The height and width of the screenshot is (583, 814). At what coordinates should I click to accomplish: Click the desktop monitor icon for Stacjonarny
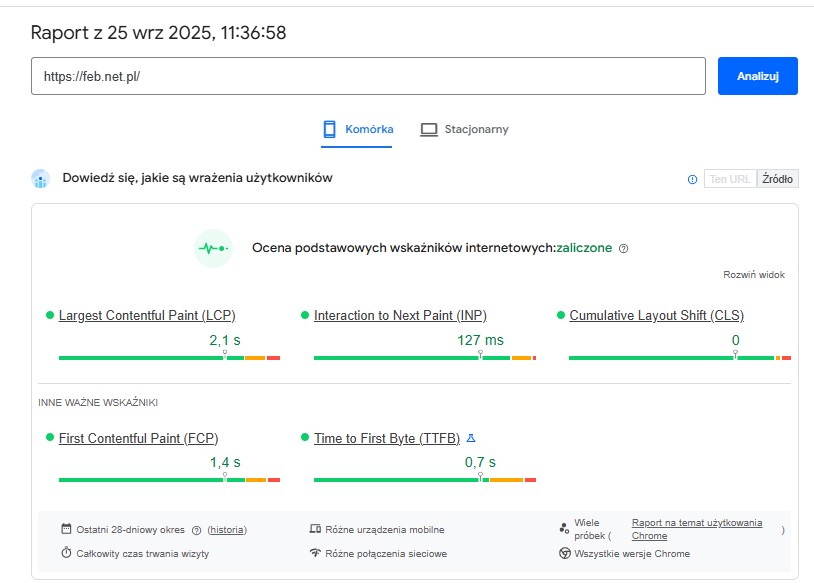[429, 129]
